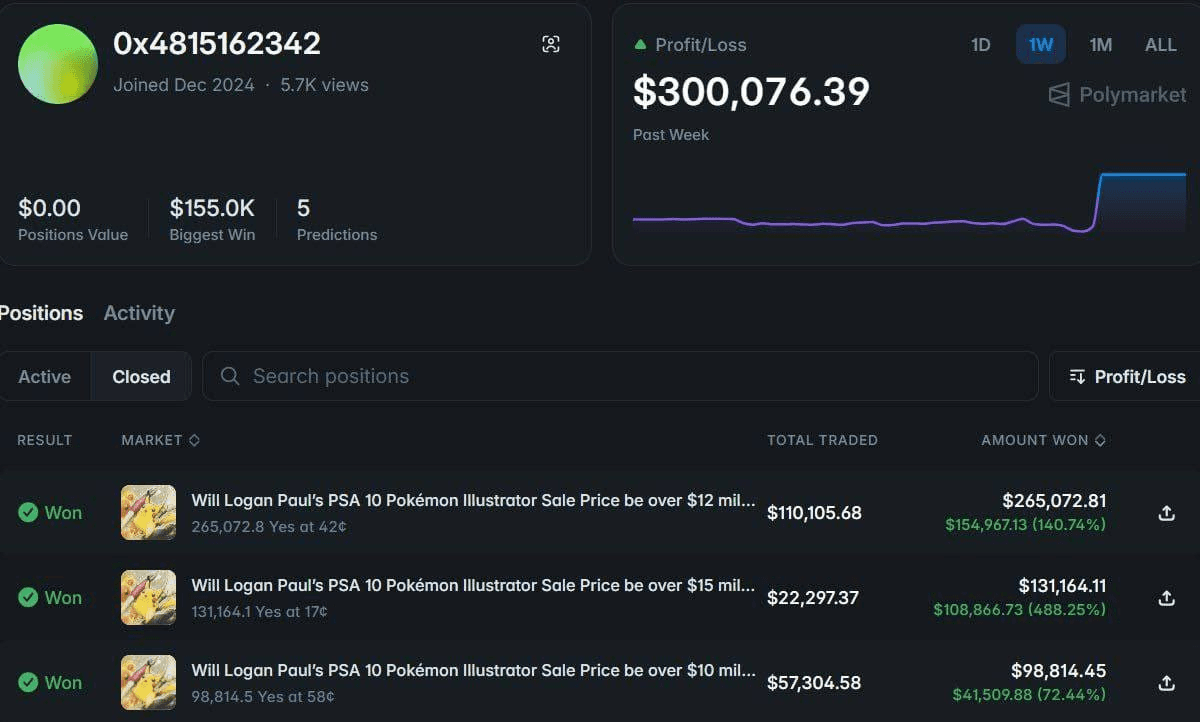The image size is (1200, 722).
Task: Switch to Active positions tab
Action: pyautogui.click(x=45, y=377)
